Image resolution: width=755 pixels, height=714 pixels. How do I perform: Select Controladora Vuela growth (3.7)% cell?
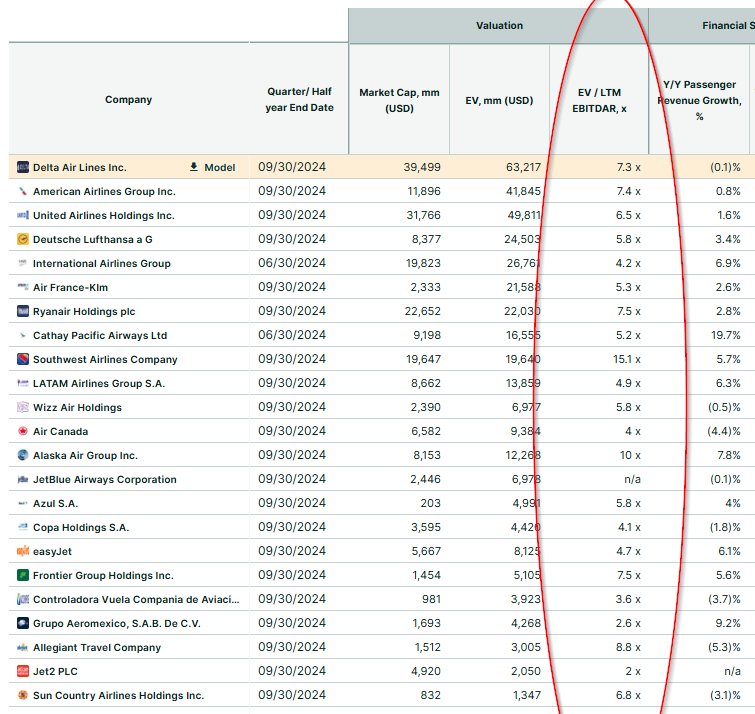724,599
